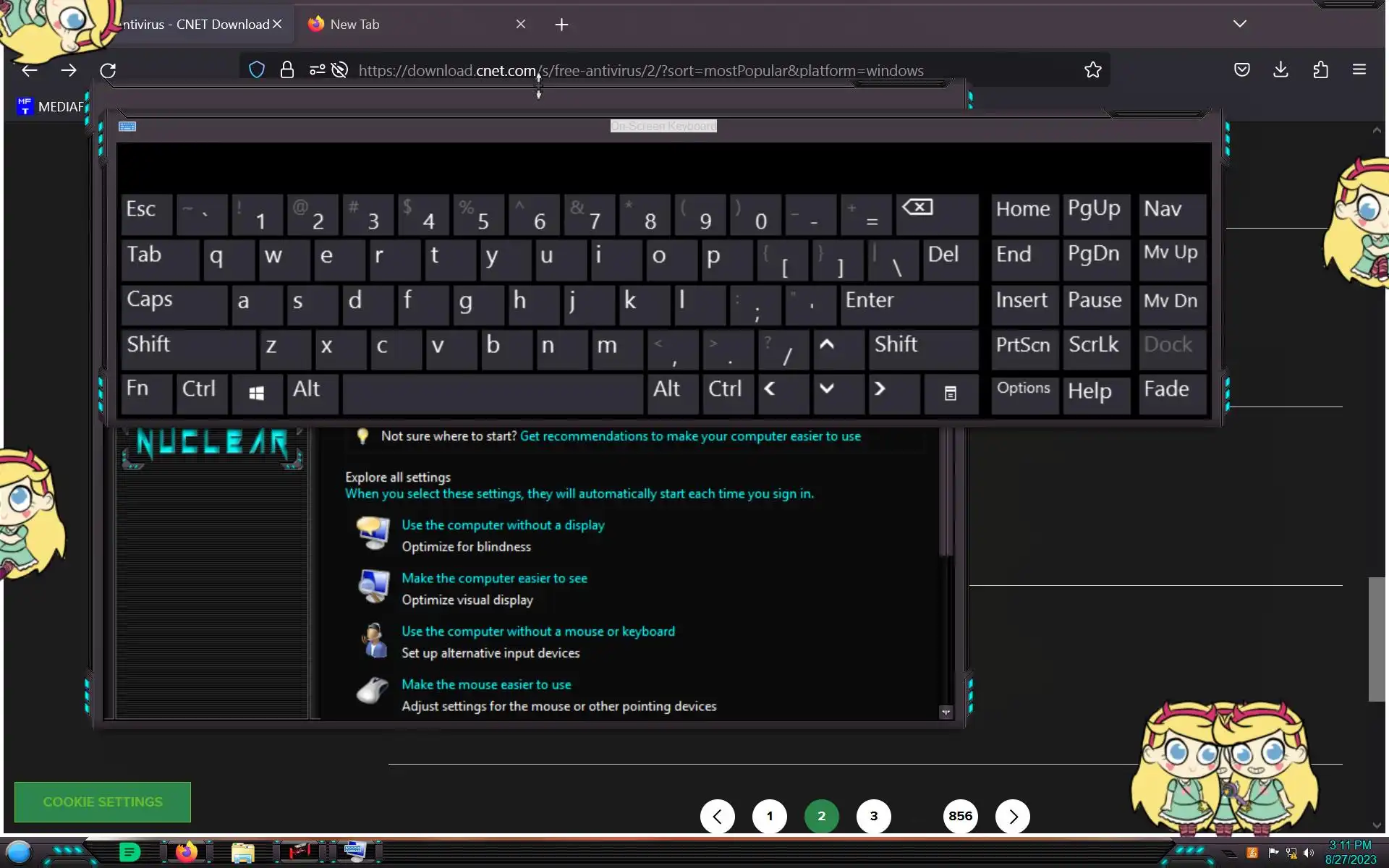This screenshot has height=868, width=1389.
Task: Open the Firefox hamburger application menu
Action: 1359,70
